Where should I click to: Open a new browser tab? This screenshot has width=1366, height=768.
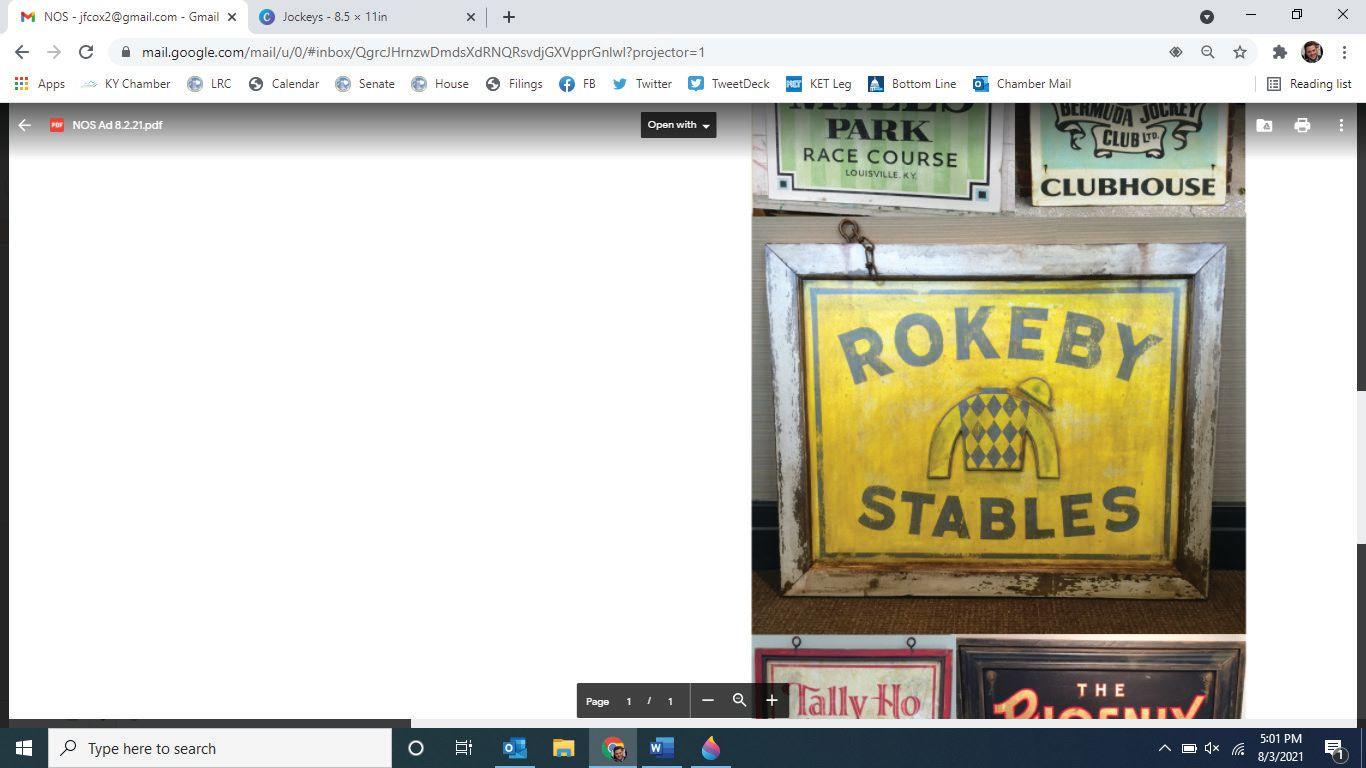click(x=509, y=17)
